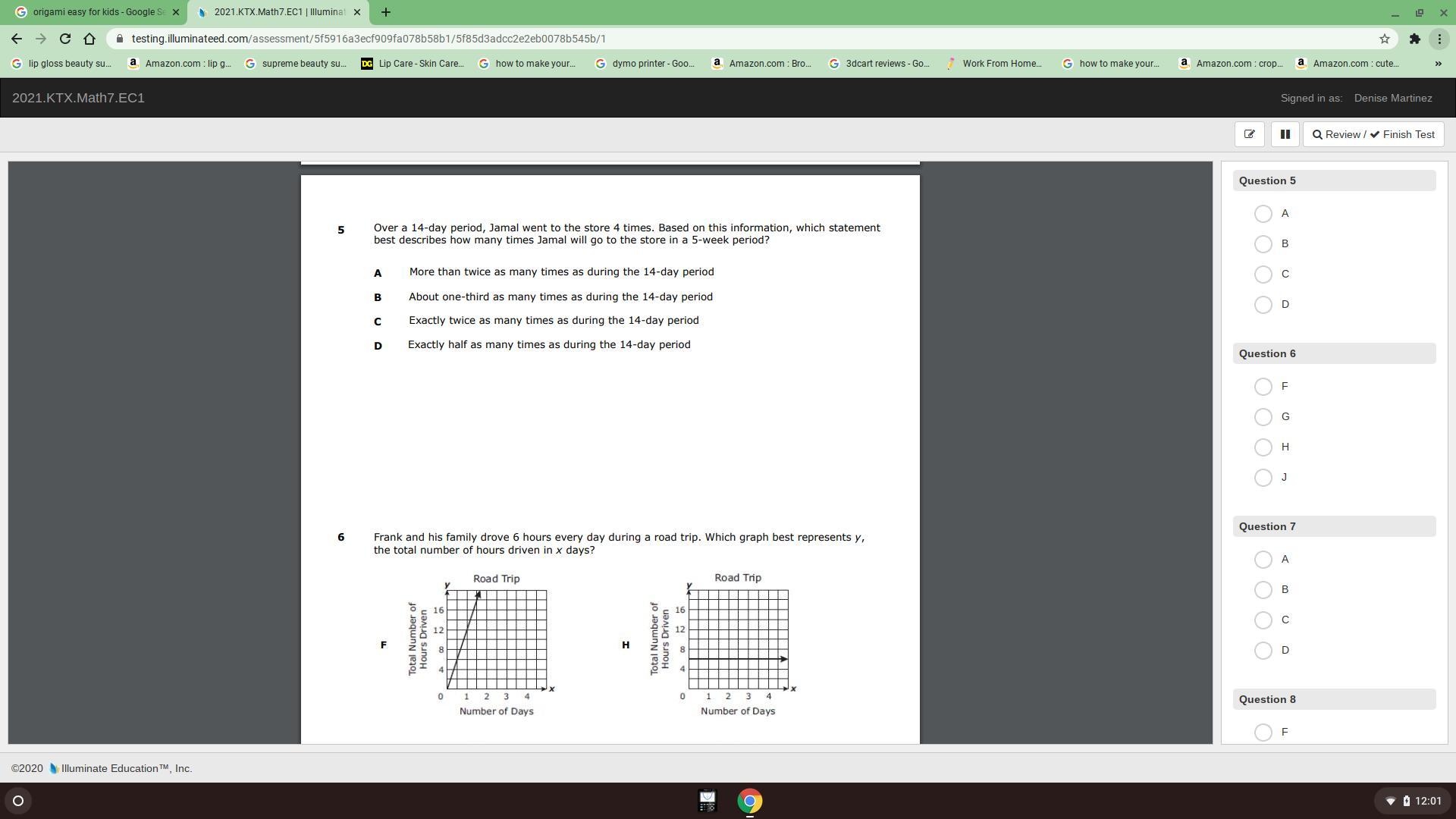Open dymo printer bookmark
This screenshot has height=819, width=1456.
click(x=645, y=64)
